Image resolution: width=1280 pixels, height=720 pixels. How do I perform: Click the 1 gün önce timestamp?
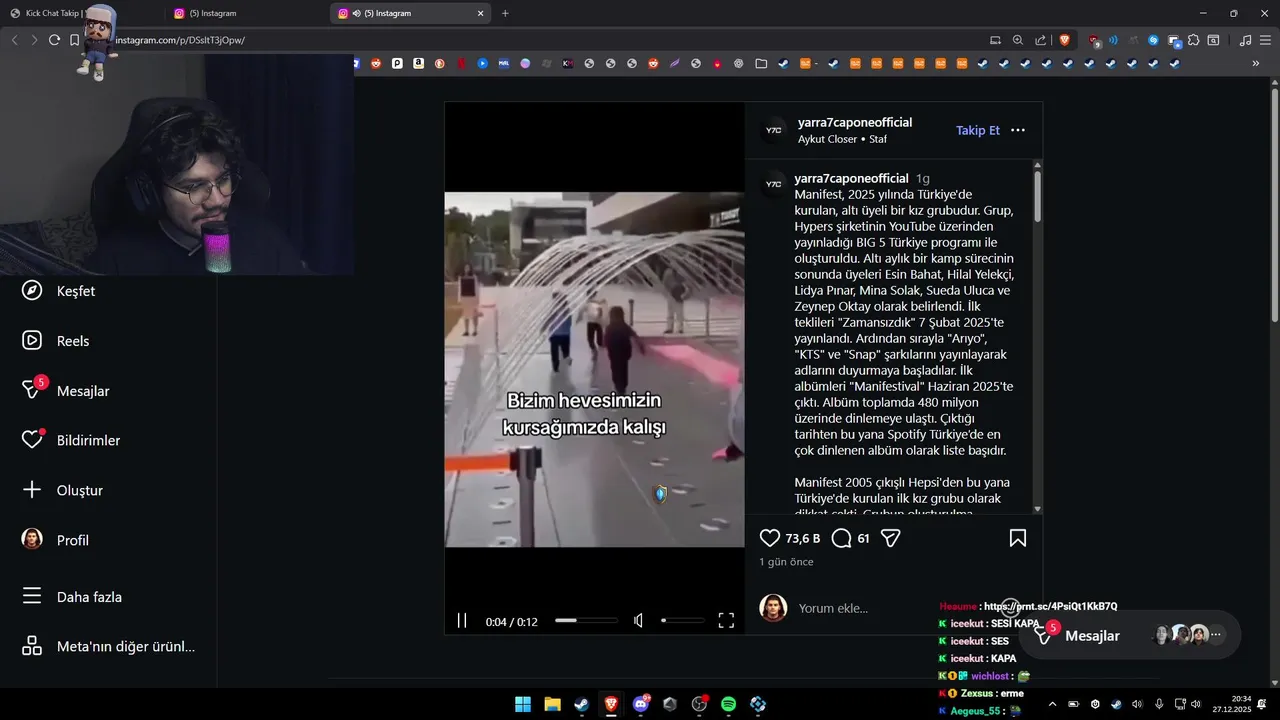(x=786, y=562)
